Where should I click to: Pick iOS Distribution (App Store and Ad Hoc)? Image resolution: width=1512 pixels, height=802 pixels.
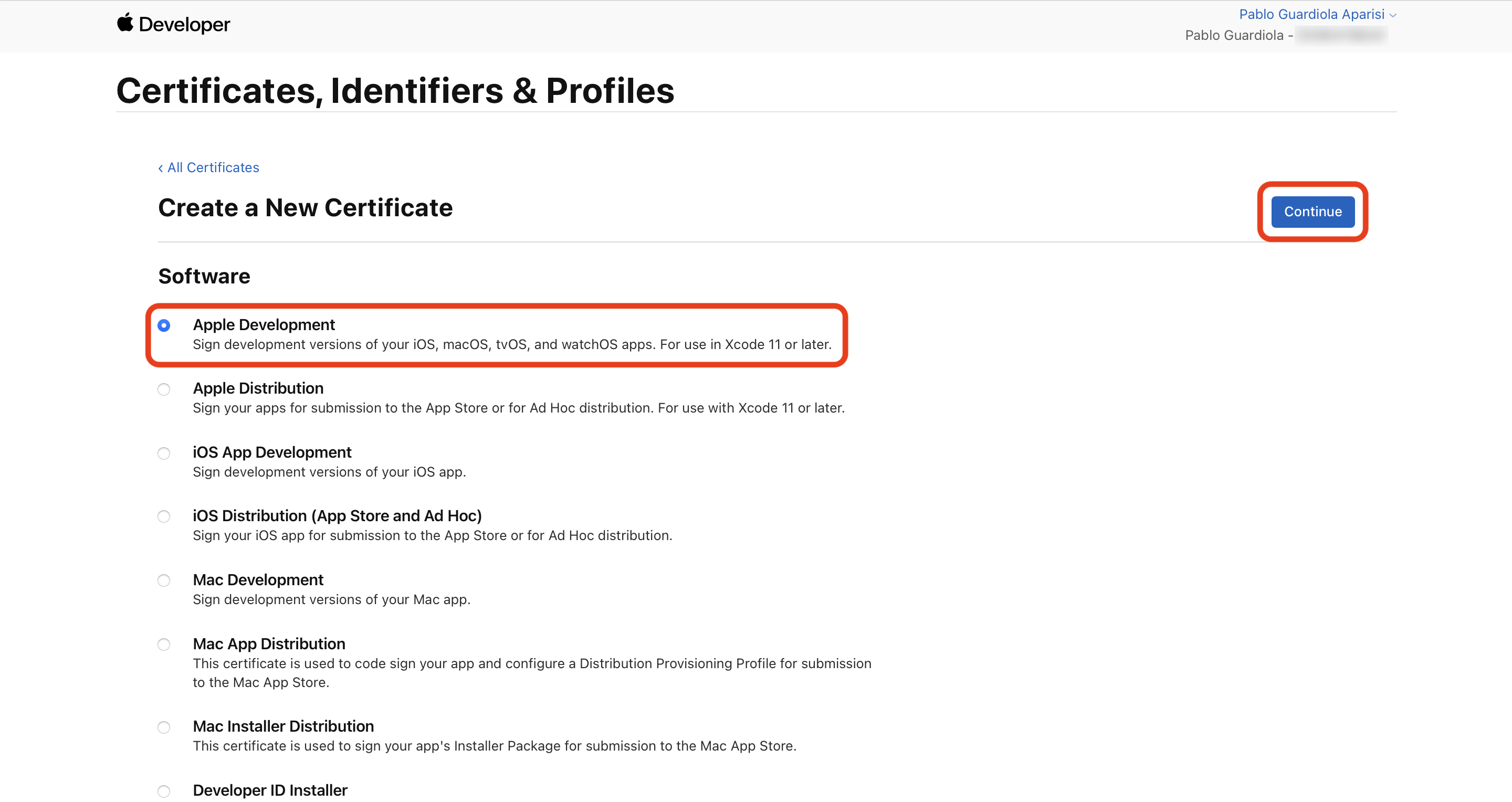[164, 517]
